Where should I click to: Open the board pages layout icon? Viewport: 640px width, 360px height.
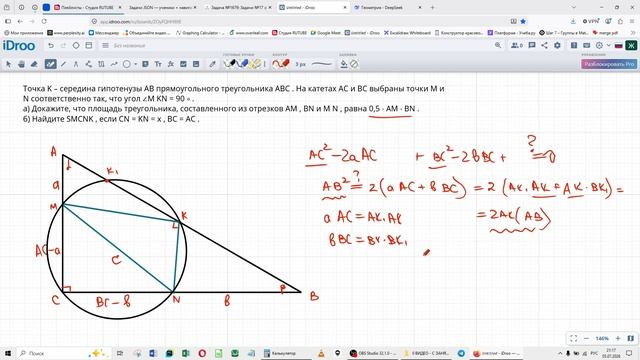(x=89, y=46)
